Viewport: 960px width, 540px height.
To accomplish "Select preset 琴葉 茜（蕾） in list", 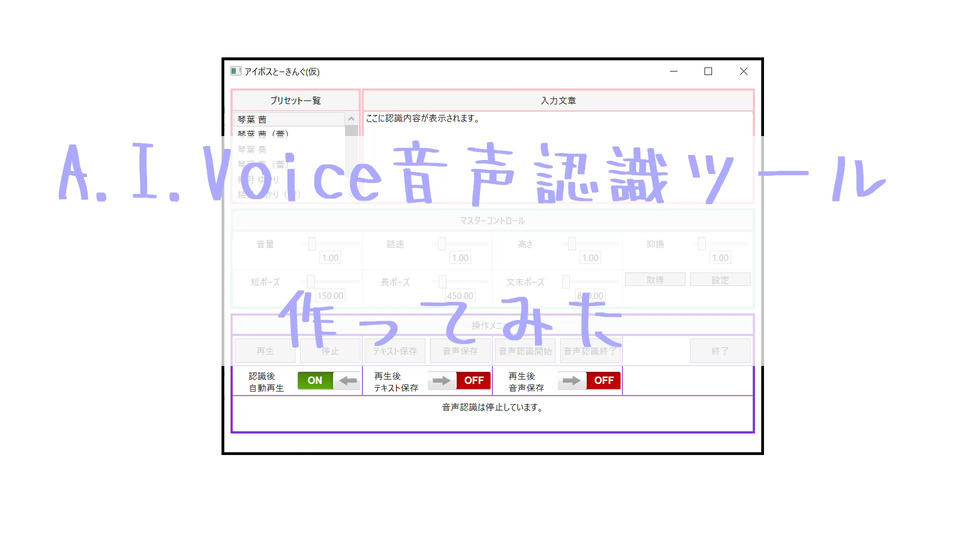I will (x=289, y=134).
